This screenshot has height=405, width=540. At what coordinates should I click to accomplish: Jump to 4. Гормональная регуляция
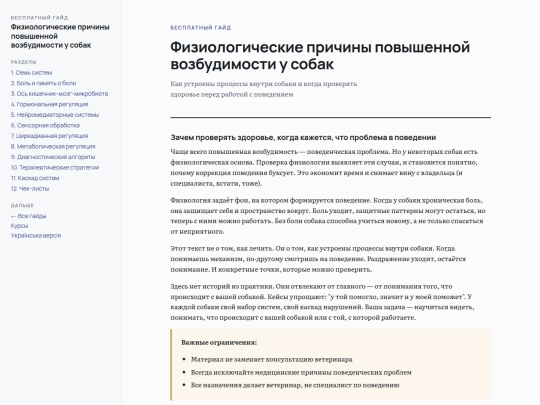(49, 104)
